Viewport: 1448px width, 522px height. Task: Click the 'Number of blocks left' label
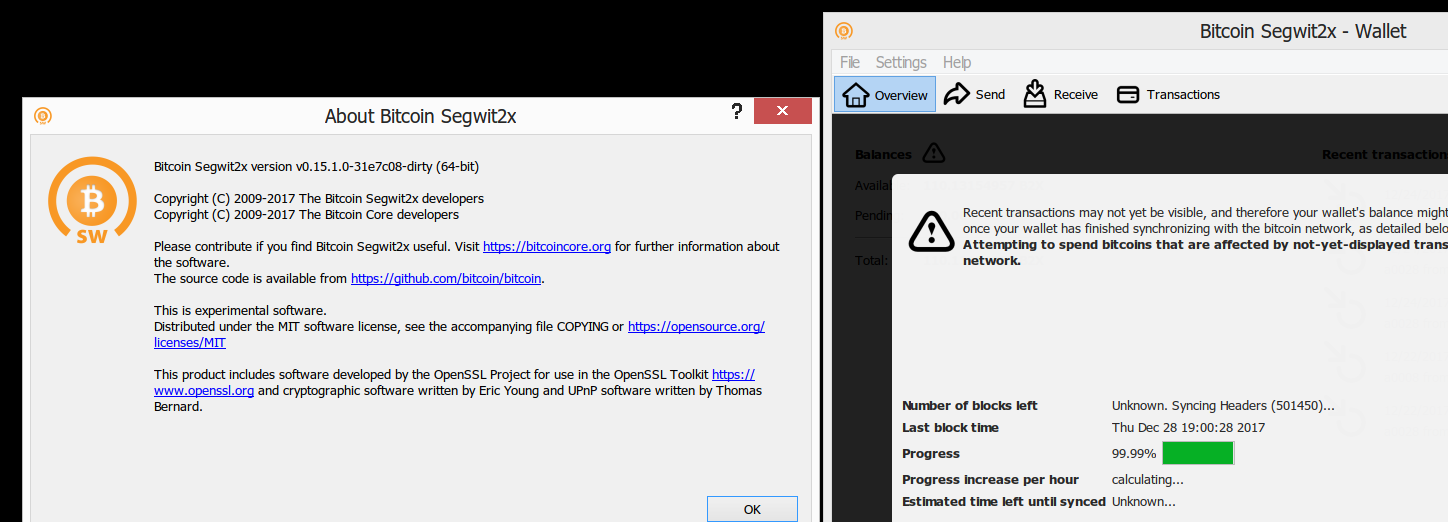pyautogui.click(x=970, y=406)
